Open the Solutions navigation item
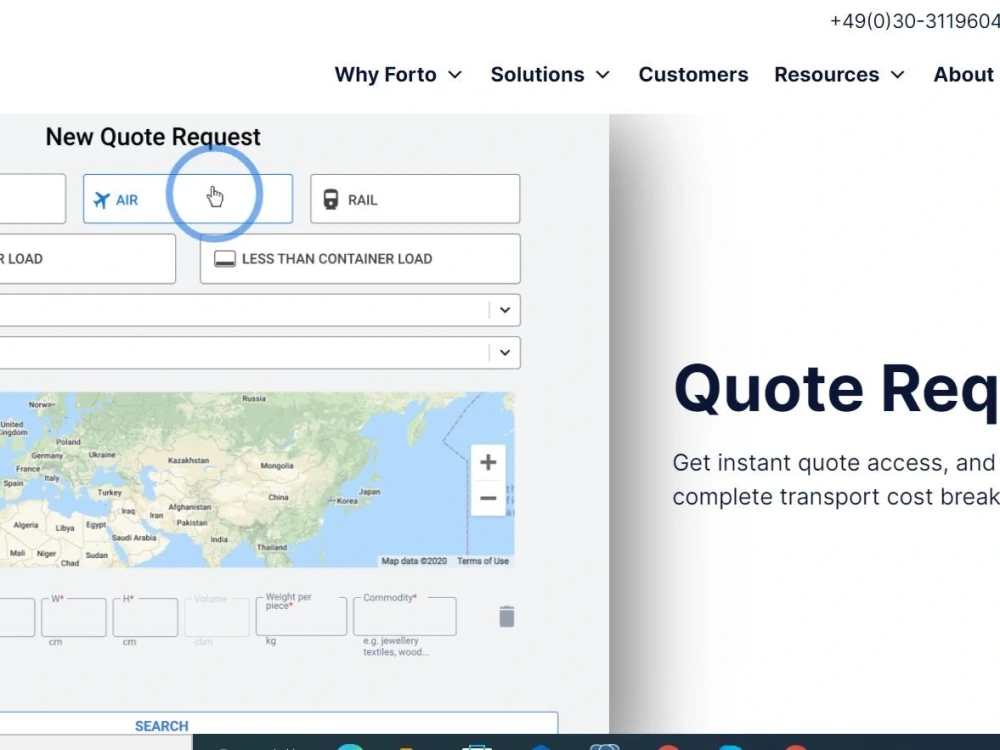Viewport: 1000px width, 750px height. 538,75
